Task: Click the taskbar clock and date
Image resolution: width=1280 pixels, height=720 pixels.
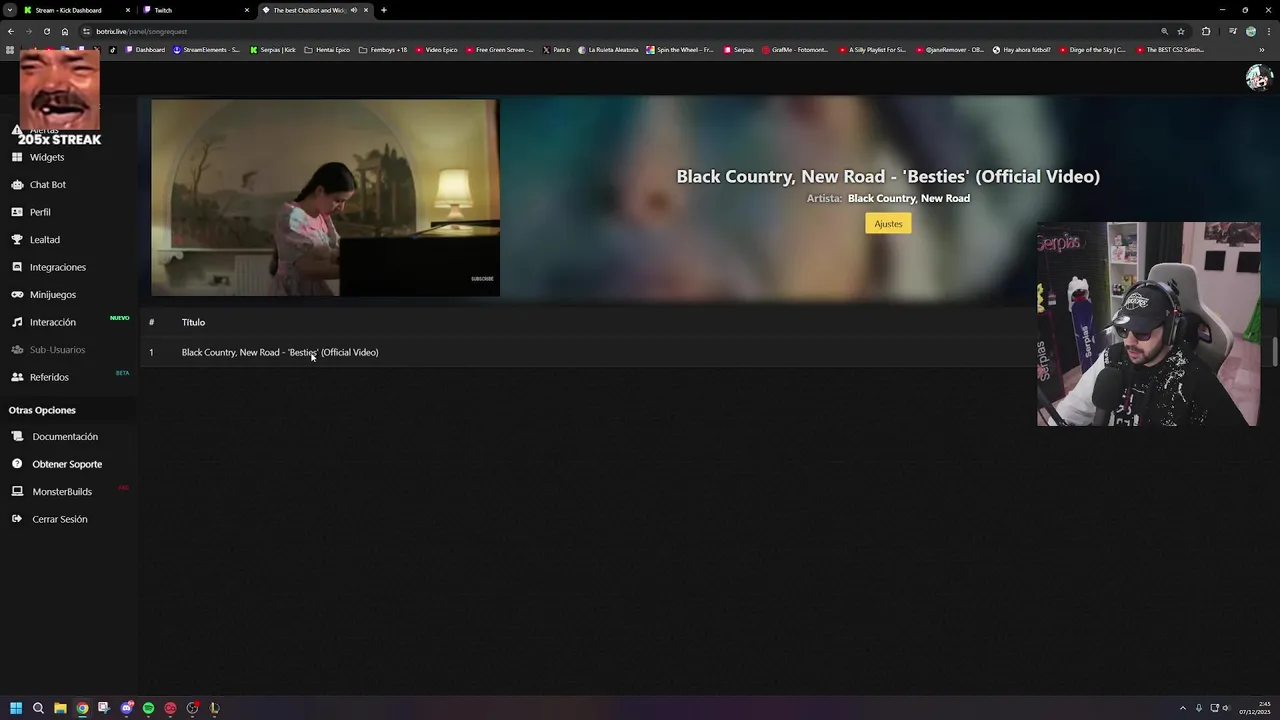Action: [1255, 708]
